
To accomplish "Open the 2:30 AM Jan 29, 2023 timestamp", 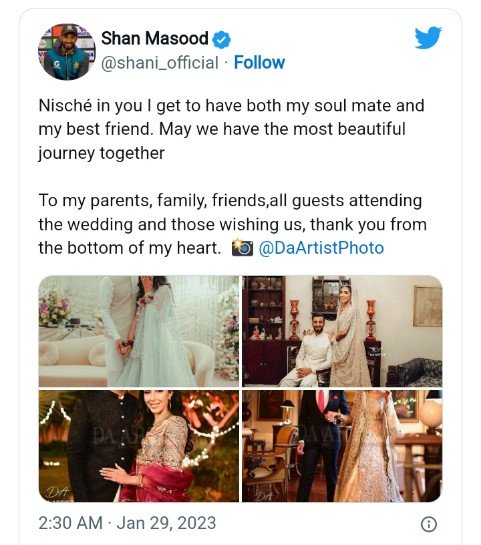I will tap(127, 523).
